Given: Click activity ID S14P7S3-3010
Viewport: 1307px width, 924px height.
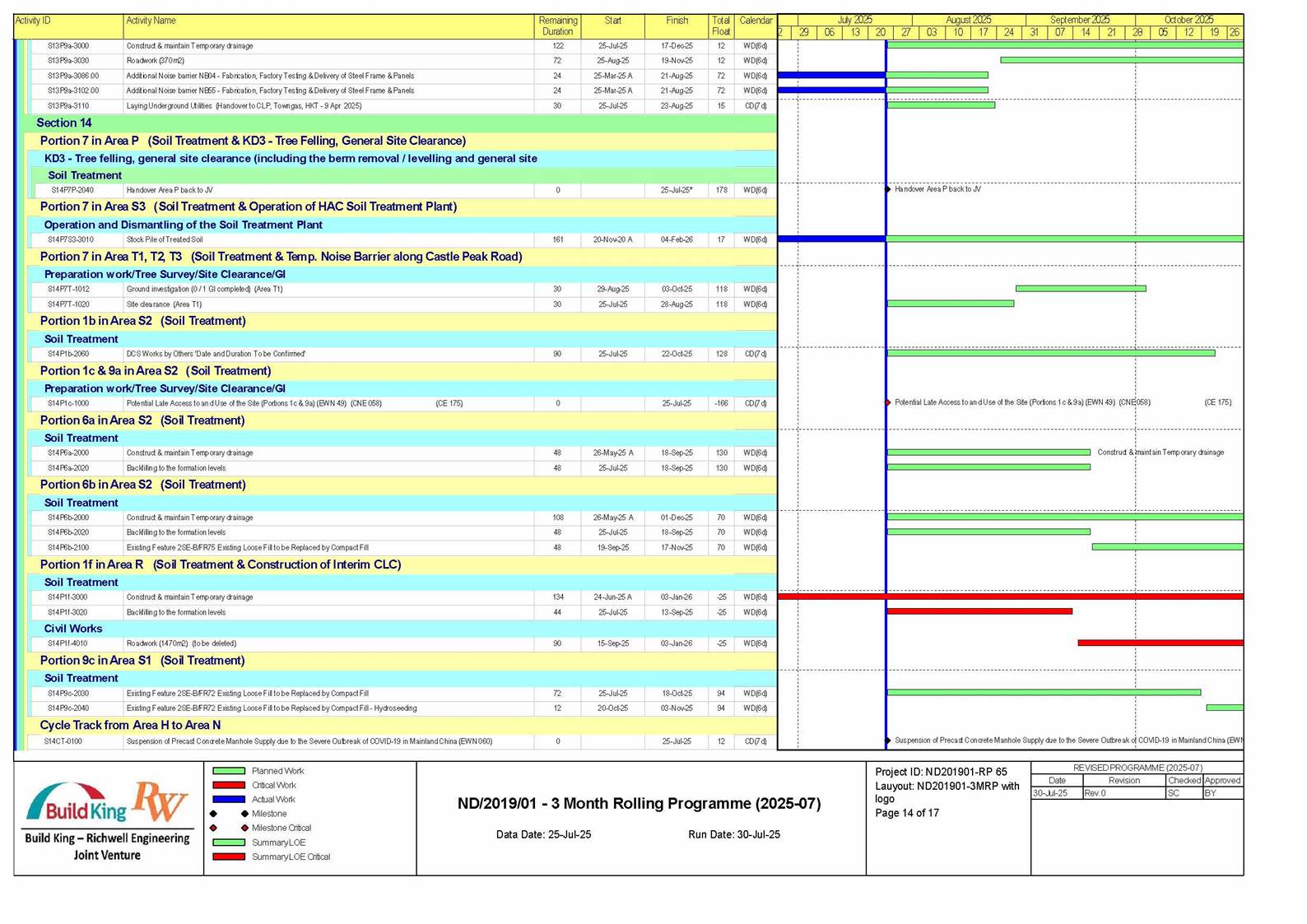Looking at the screenshot, I should pos(72,239).
